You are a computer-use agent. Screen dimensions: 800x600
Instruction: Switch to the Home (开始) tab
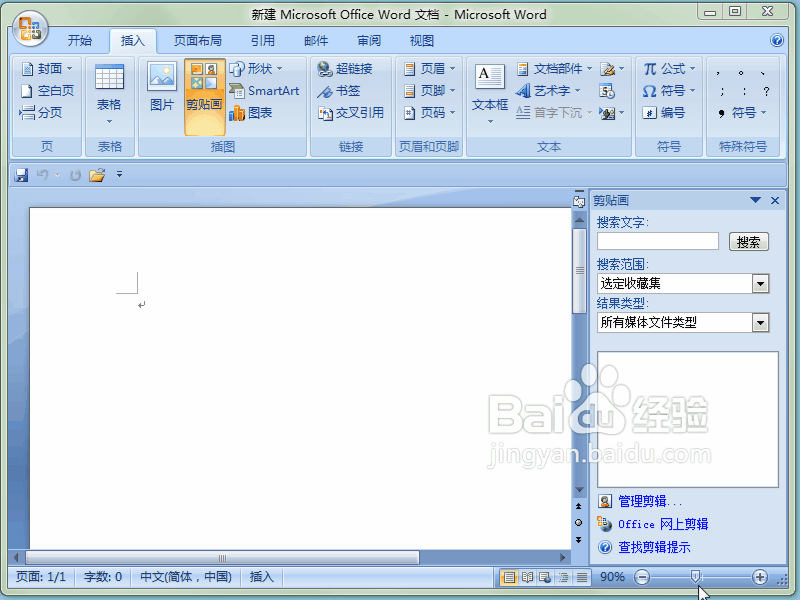pos(80,41)
